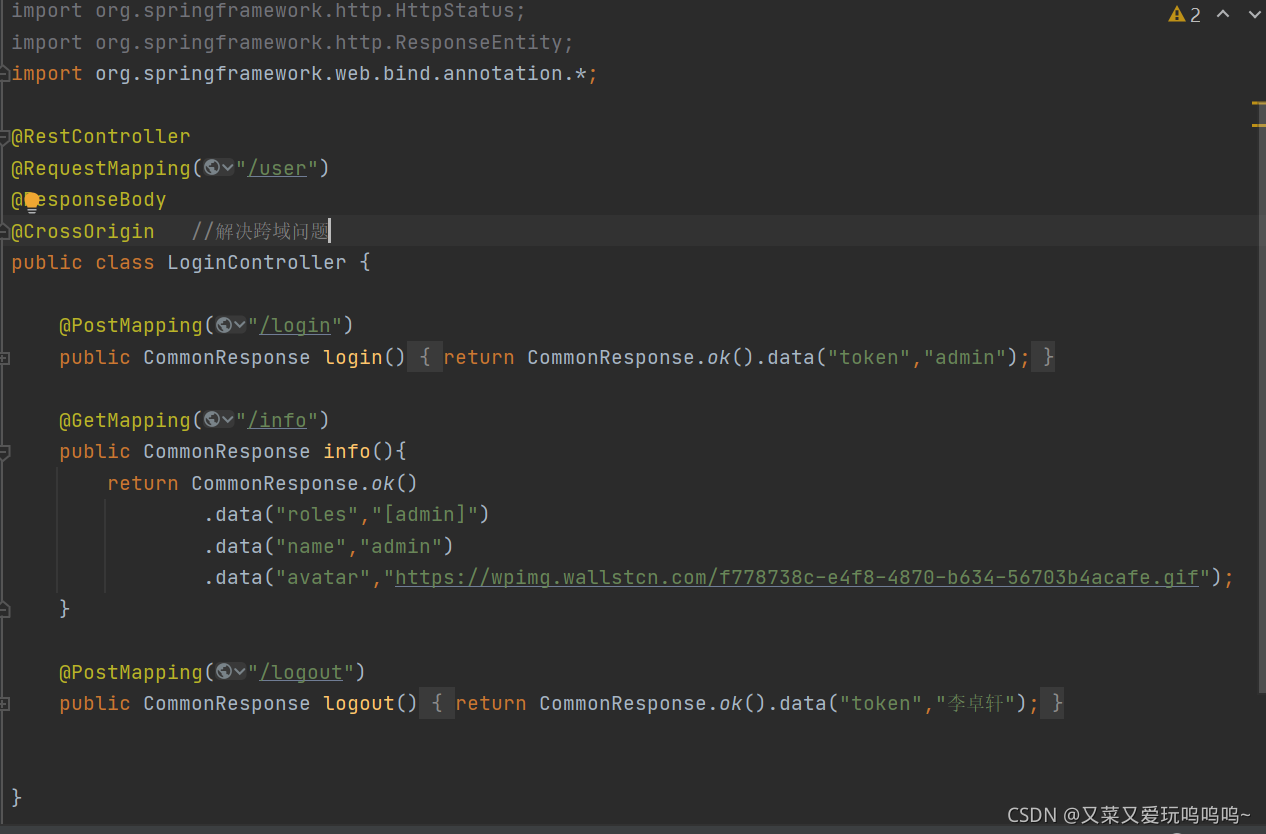Image resolution: width=1266 pixels, height=834 pixels.
Task: Click the method name "info"
Action: click(x=347, y=452)
